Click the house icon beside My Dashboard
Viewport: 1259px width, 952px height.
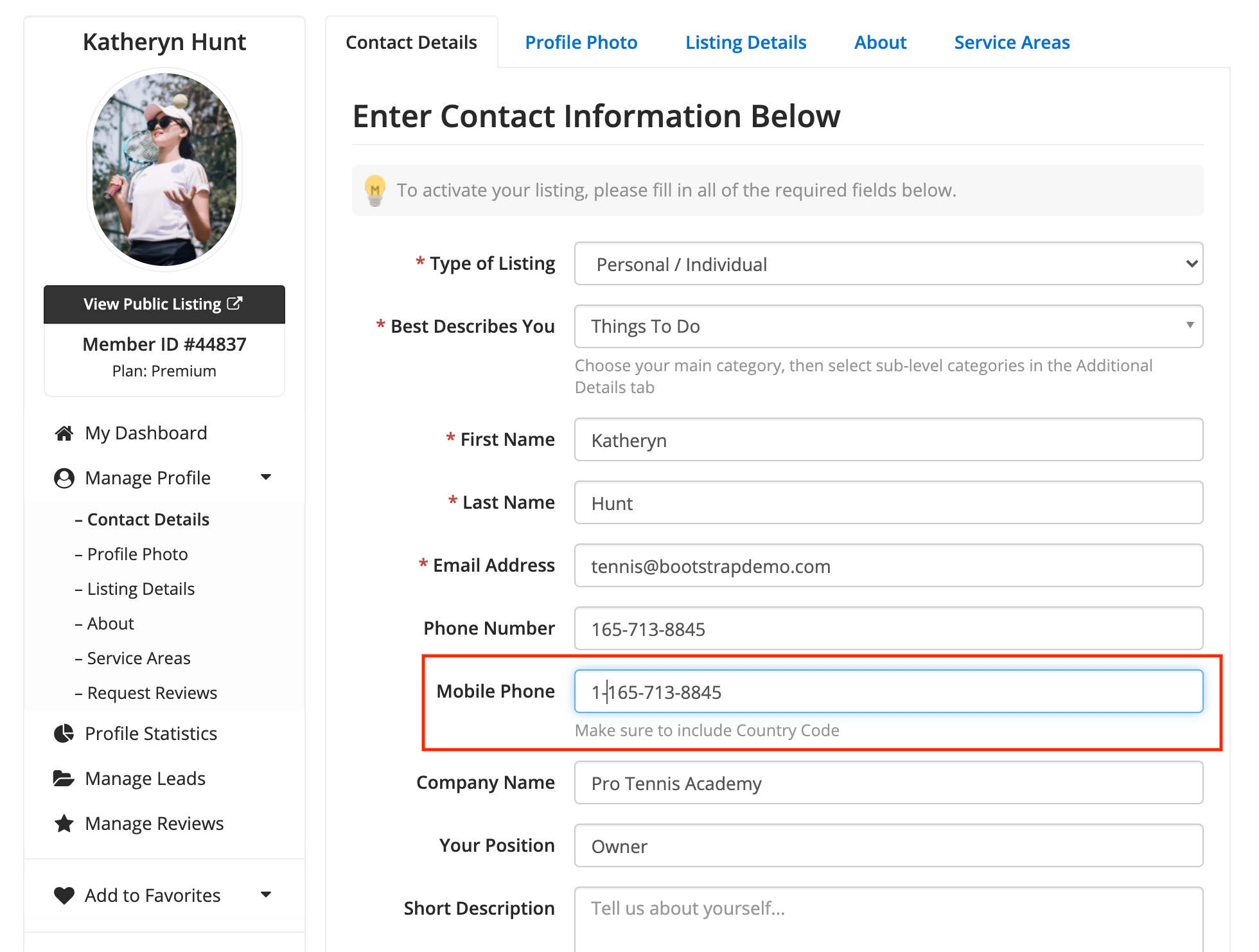tap(64, 434)
